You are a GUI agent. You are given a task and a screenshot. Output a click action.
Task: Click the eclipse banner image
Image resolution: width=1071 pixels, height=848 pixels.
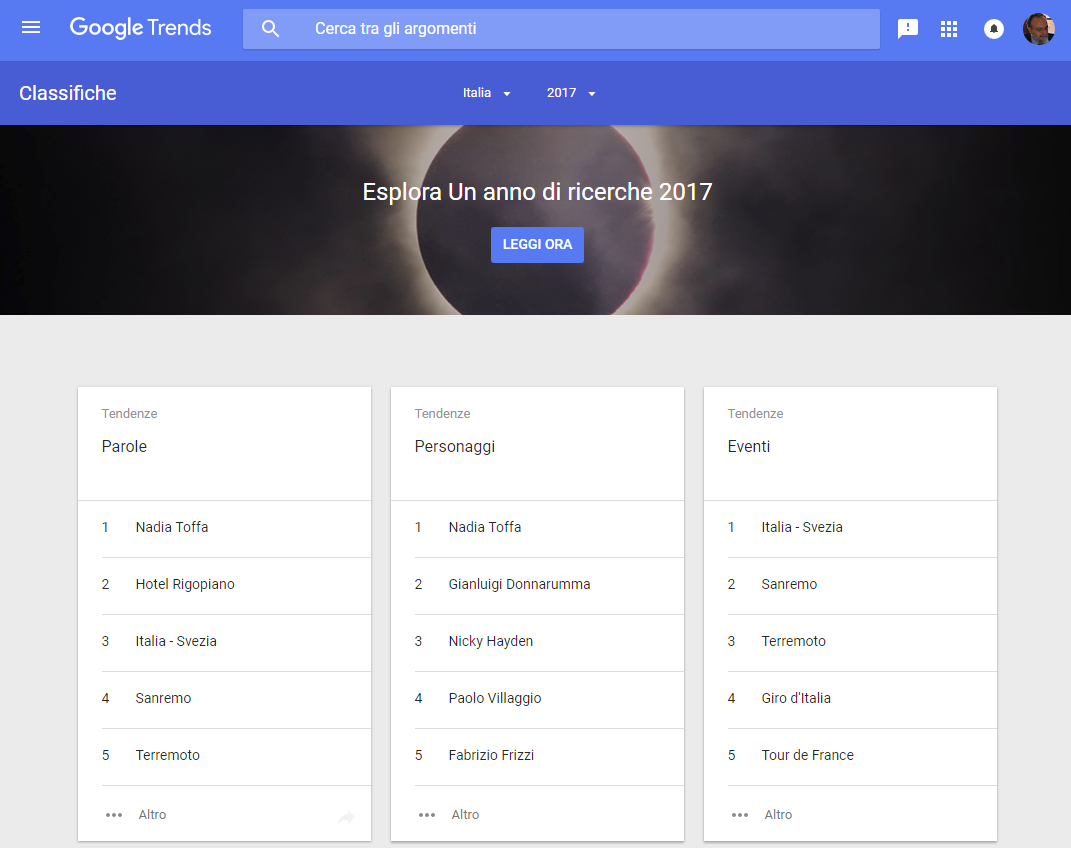[x=536, y=220]
